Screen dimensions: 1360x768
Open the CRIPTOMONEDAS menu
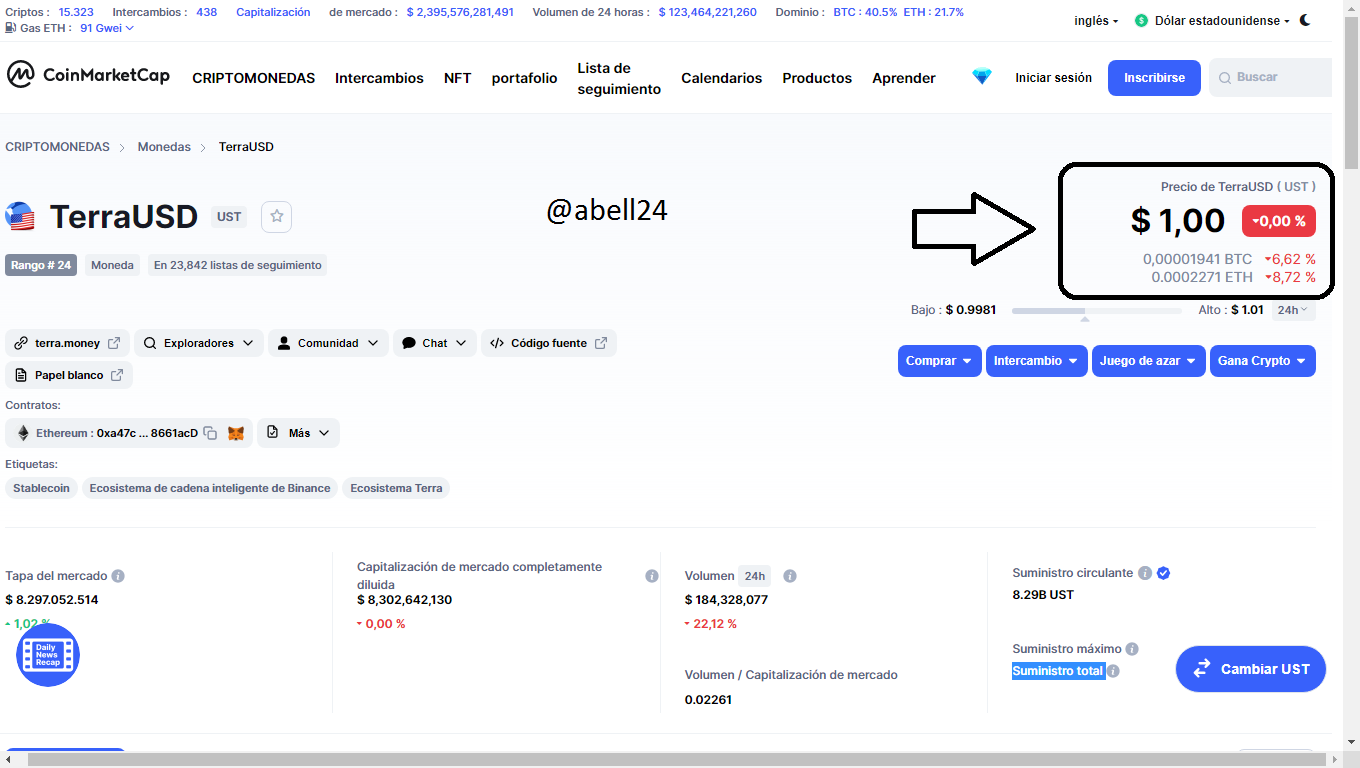tap(254, 78)
